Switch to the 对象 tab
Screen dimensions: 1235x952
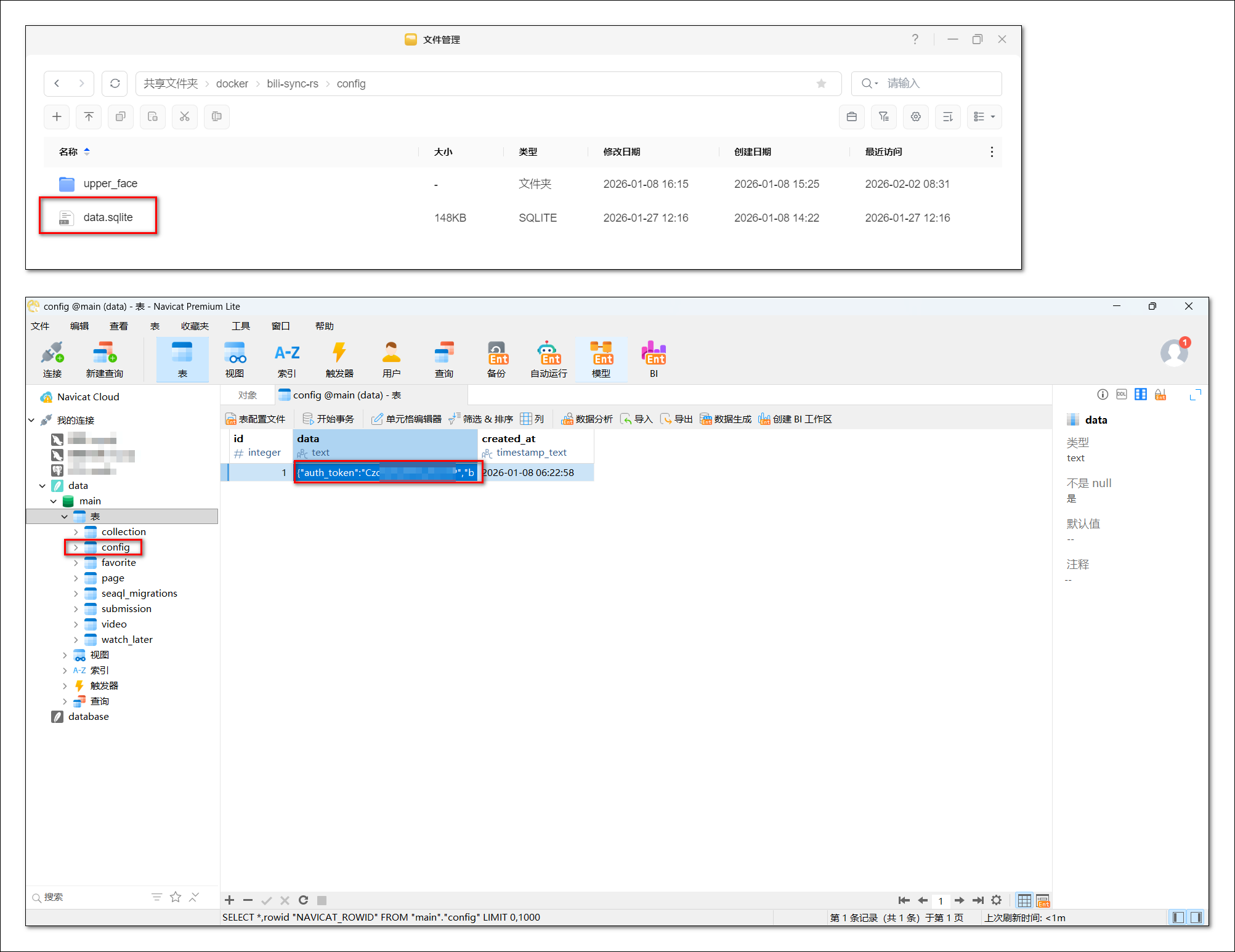coord(248,395)
